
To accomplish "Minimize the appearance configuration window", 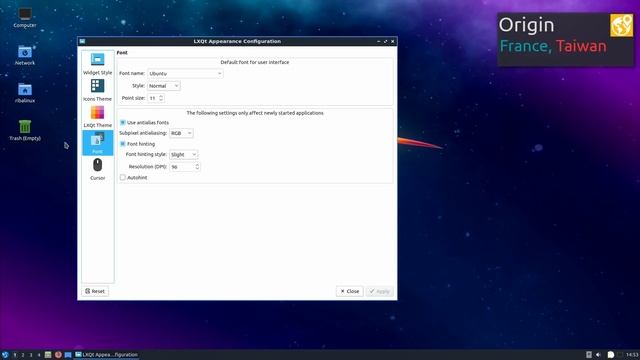I will [x=379, y=41].
